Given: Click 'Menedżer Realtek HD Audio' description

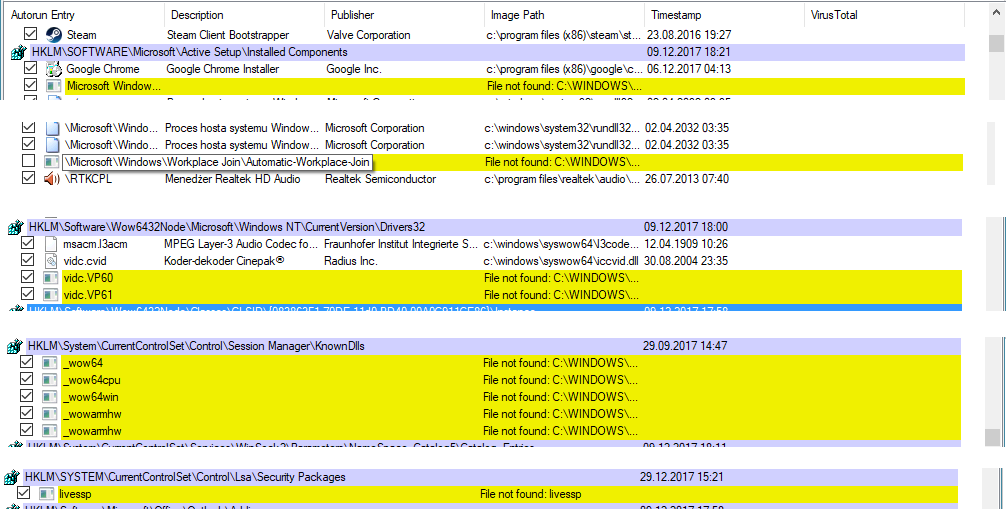Looking at the screenshot, I should click(x=232, y=179).
